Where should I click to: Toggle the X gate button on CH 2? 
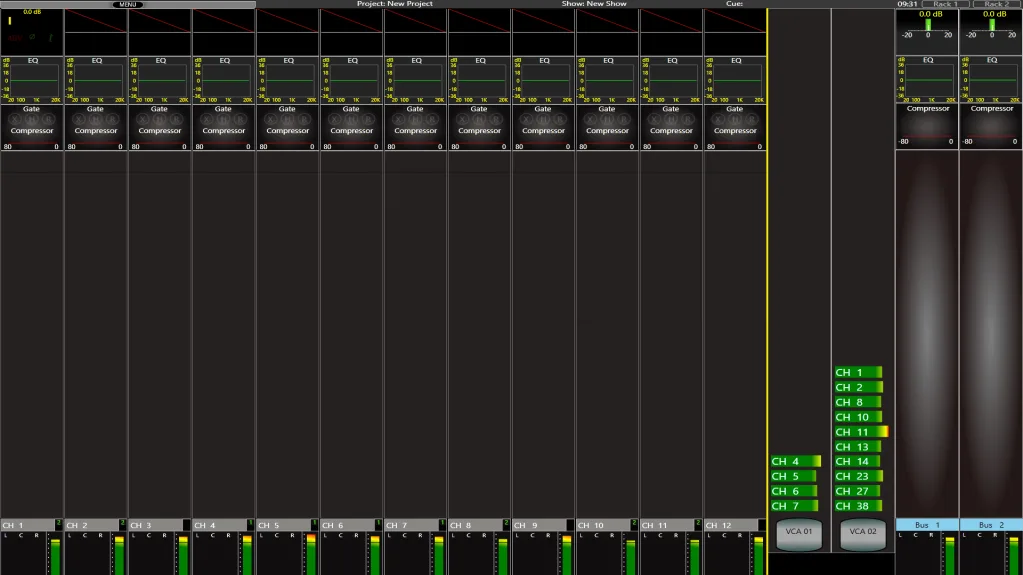pyautogui.click(x=79, y=120)
